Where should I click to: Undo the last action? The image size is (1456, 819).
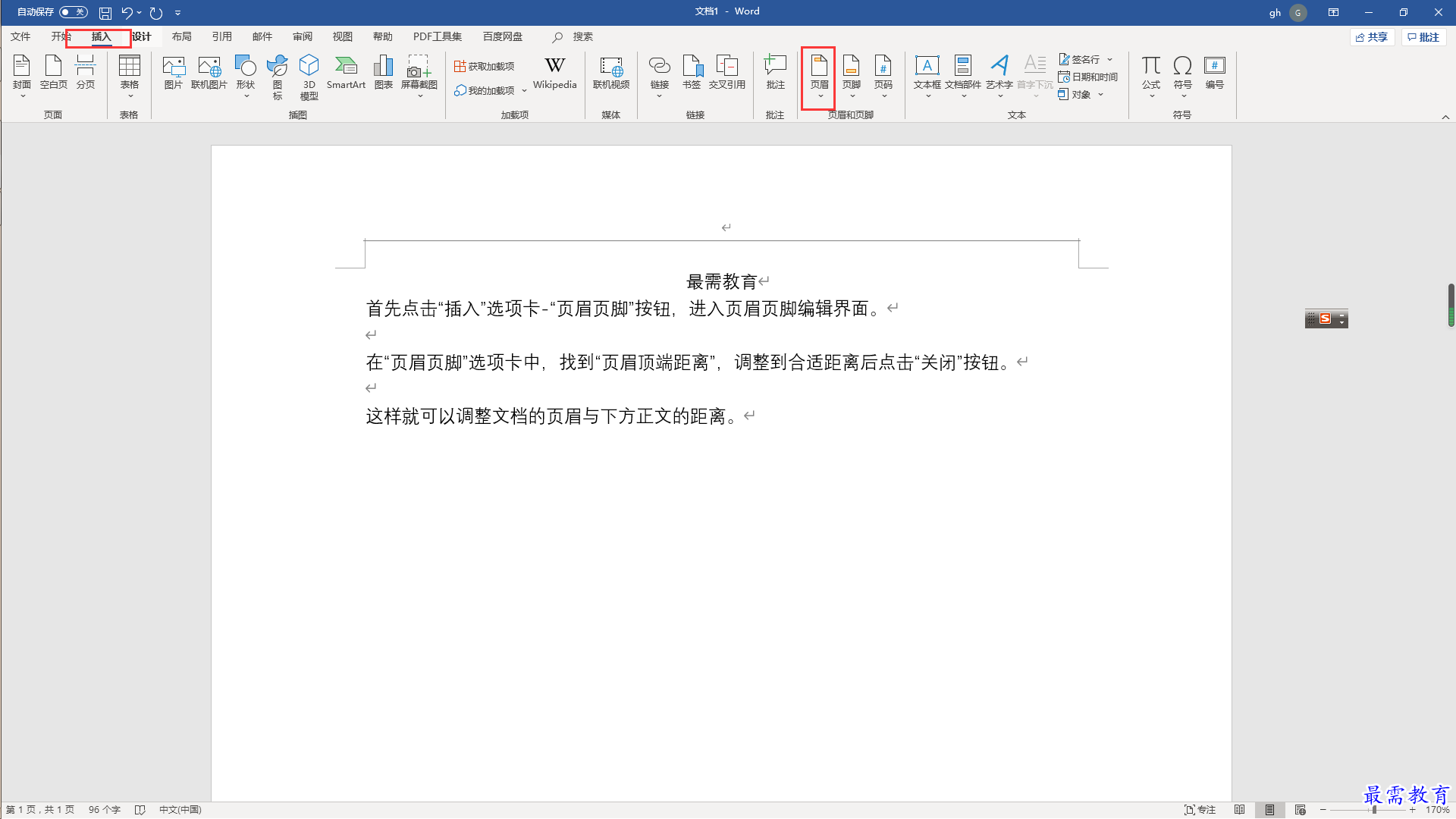coord(127,13)
